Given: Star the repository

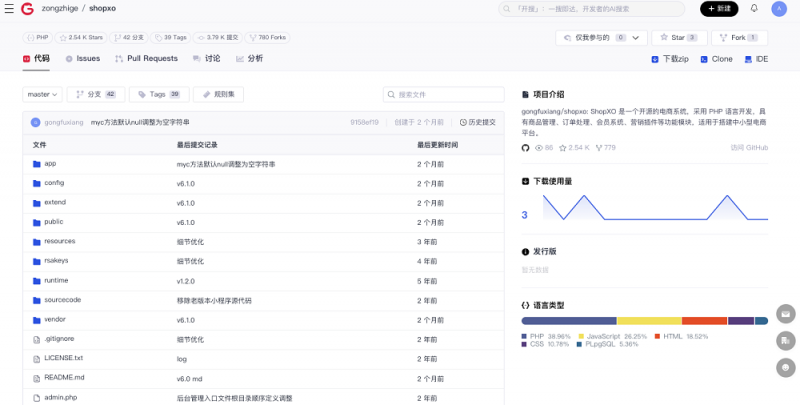Looking at the screenshot, I should [x=679, y=38].
